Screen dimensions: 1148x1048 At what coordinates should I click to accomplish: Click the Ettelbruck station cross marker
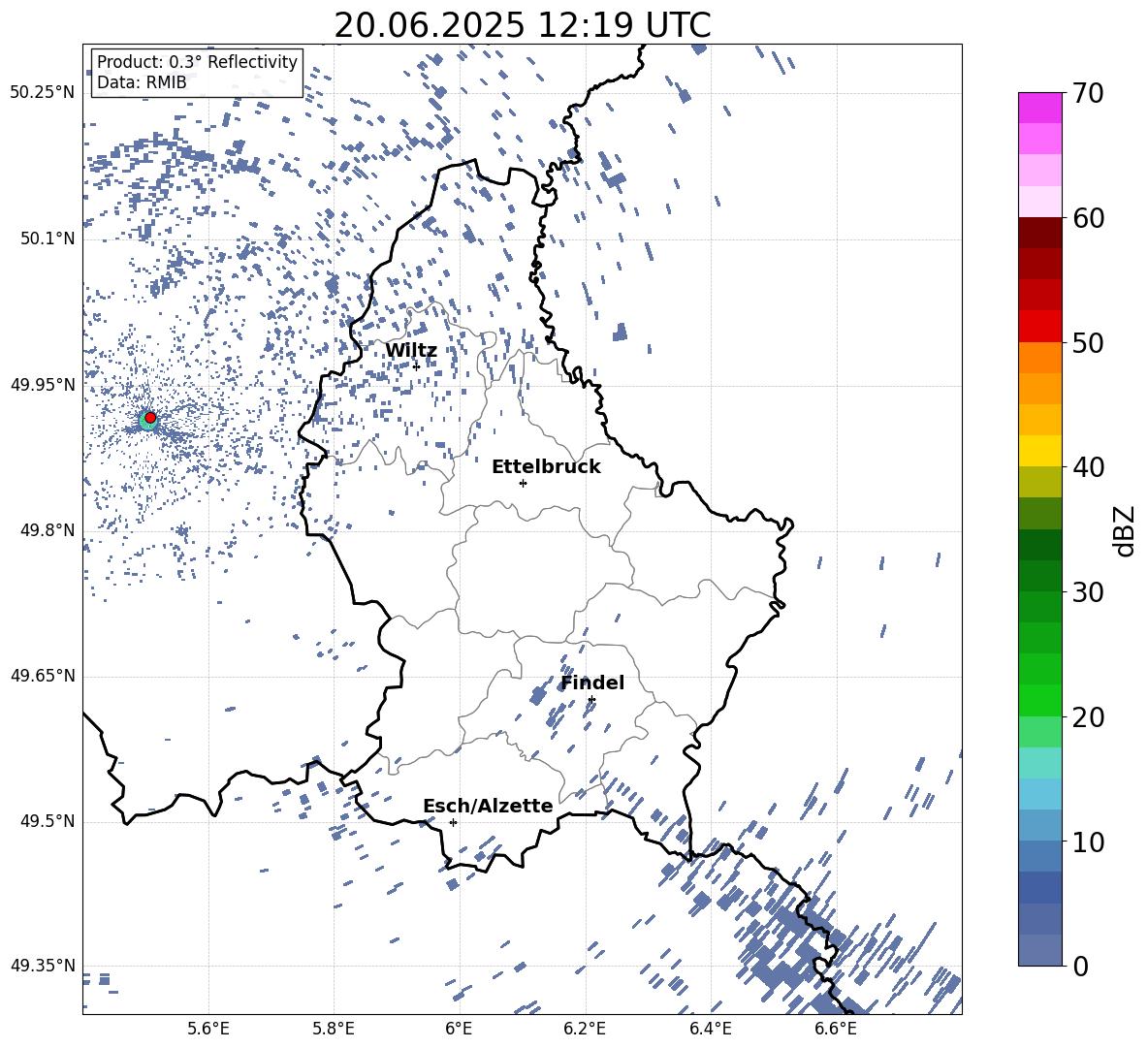[x=523, y=483]
